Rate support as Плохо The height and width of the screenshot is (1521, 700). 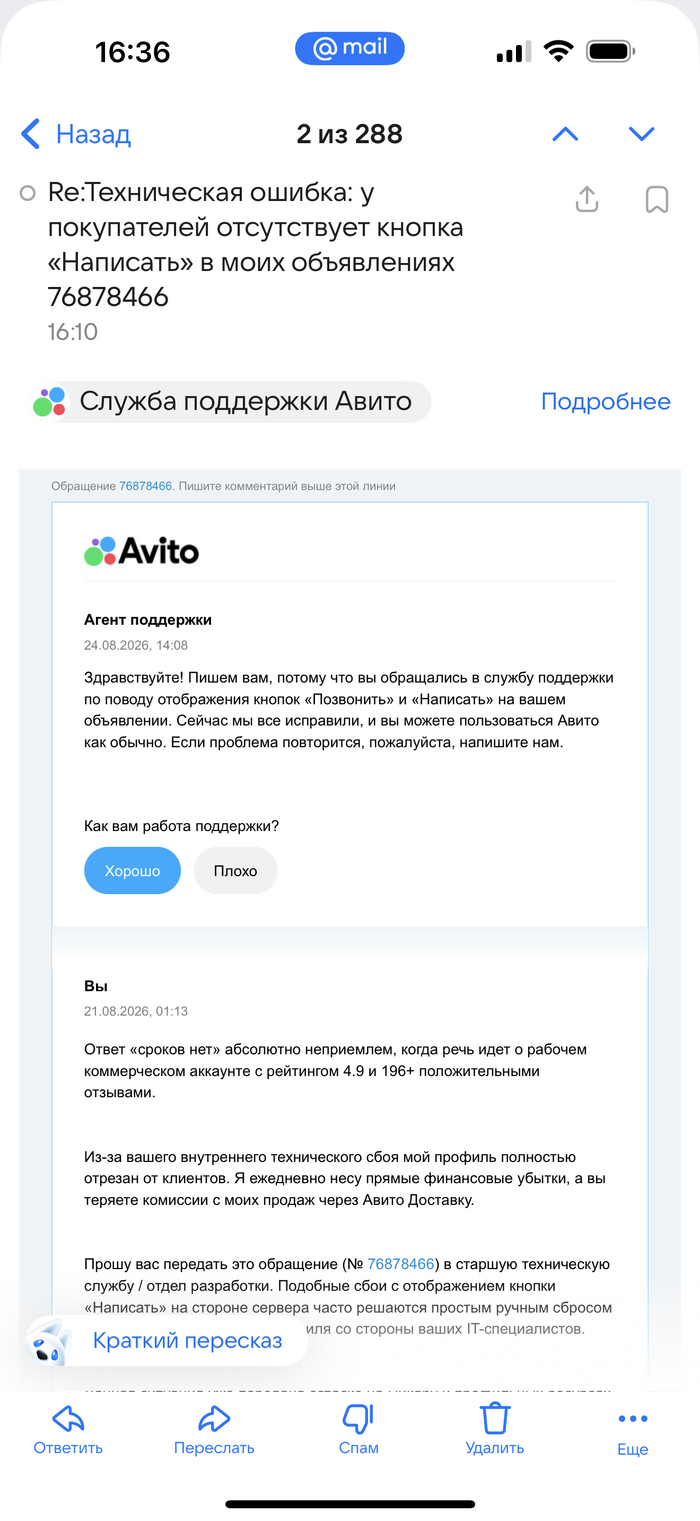[235, 870]
